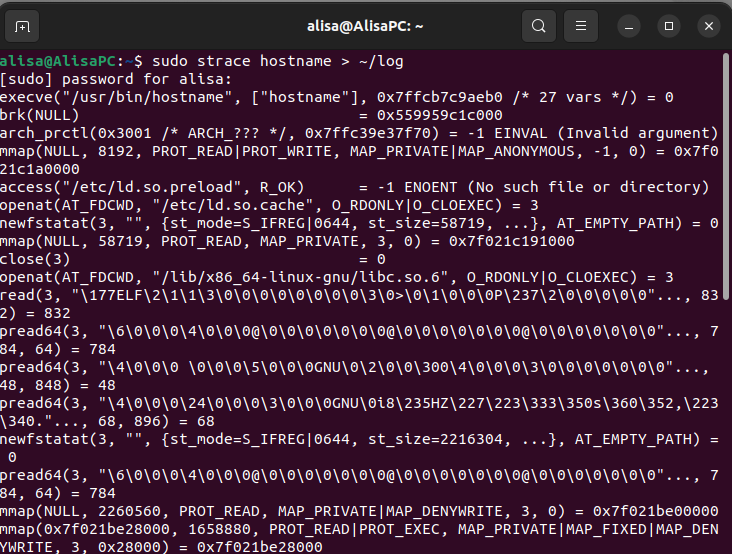The width and height of the screenshot is (732, 554).
Task: Minimize the terminal window
Action: click(629, 26)
